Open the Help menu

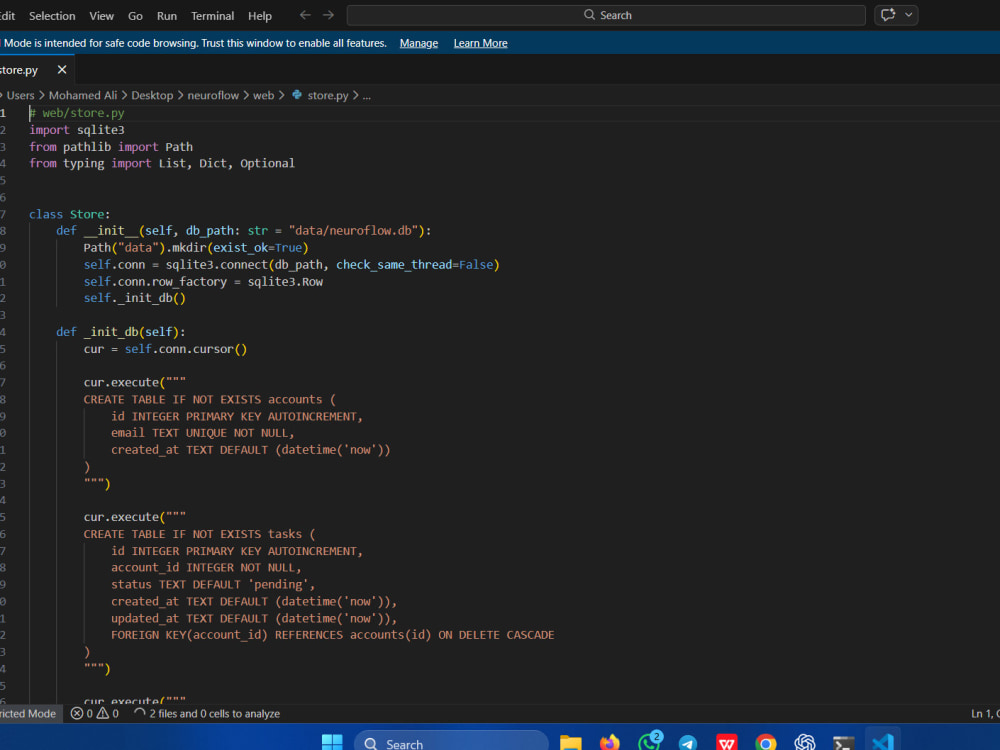pos(260,16)
